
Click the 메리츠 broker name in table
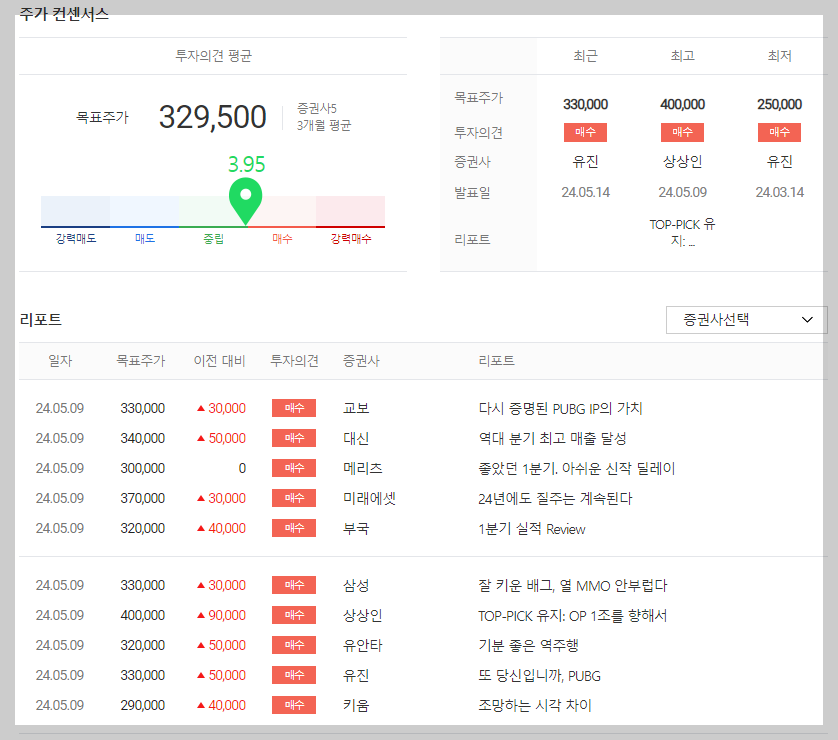coord(363,468)
